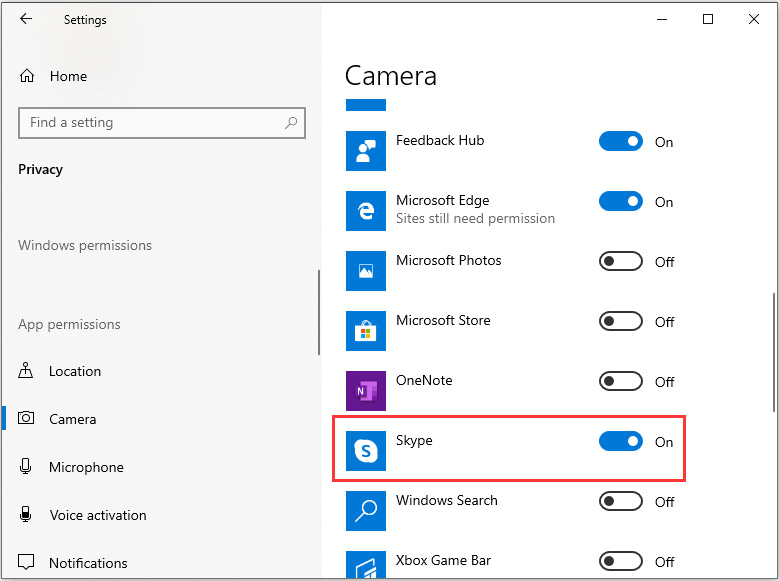Screen dimensions: 780x581
Task: Click the Feedback Hub icon
Action: pyautogui.click(x=365, y=150)
